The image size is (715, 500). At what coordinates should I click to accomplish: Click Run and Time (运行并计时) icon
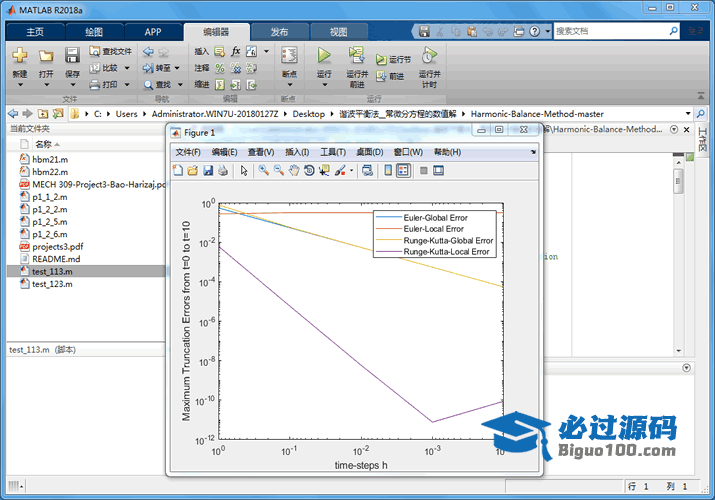[x=429, y=56]
